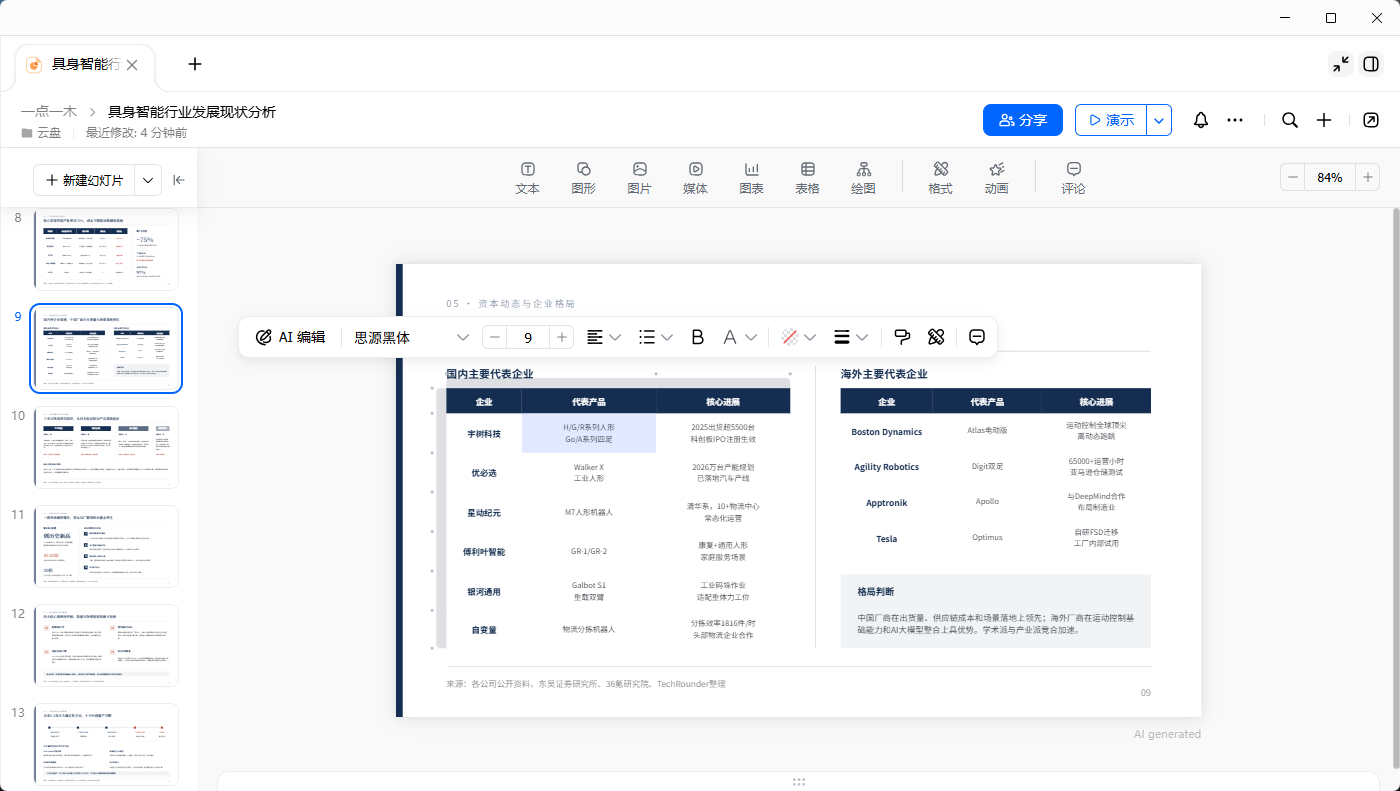This screenshot has height=791, width=1400.
Task: Add comment from floating toolbar
Action: click(978, 337)
